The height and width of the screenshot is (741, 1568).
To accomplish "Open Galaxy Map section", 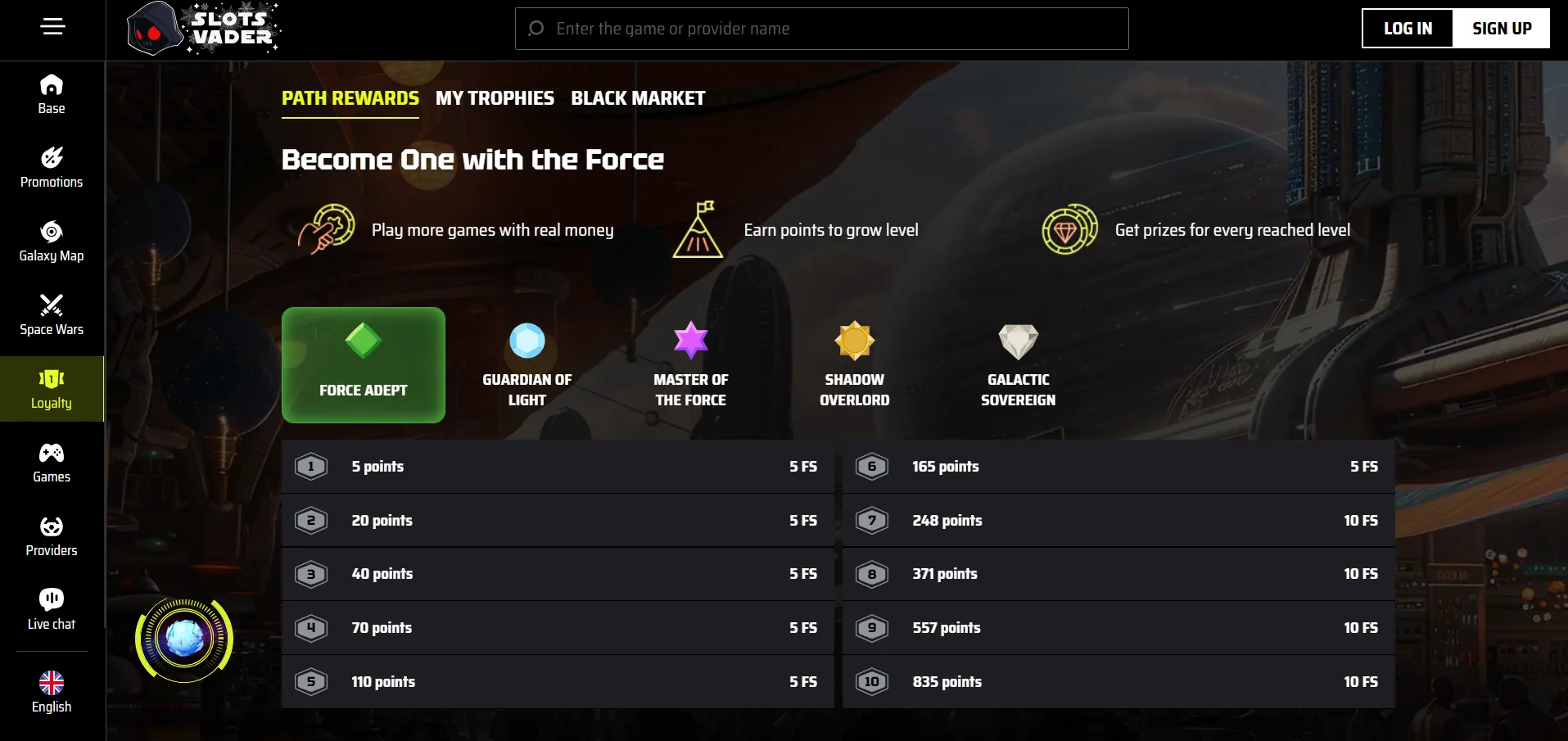I will click(x=52, y=242).
